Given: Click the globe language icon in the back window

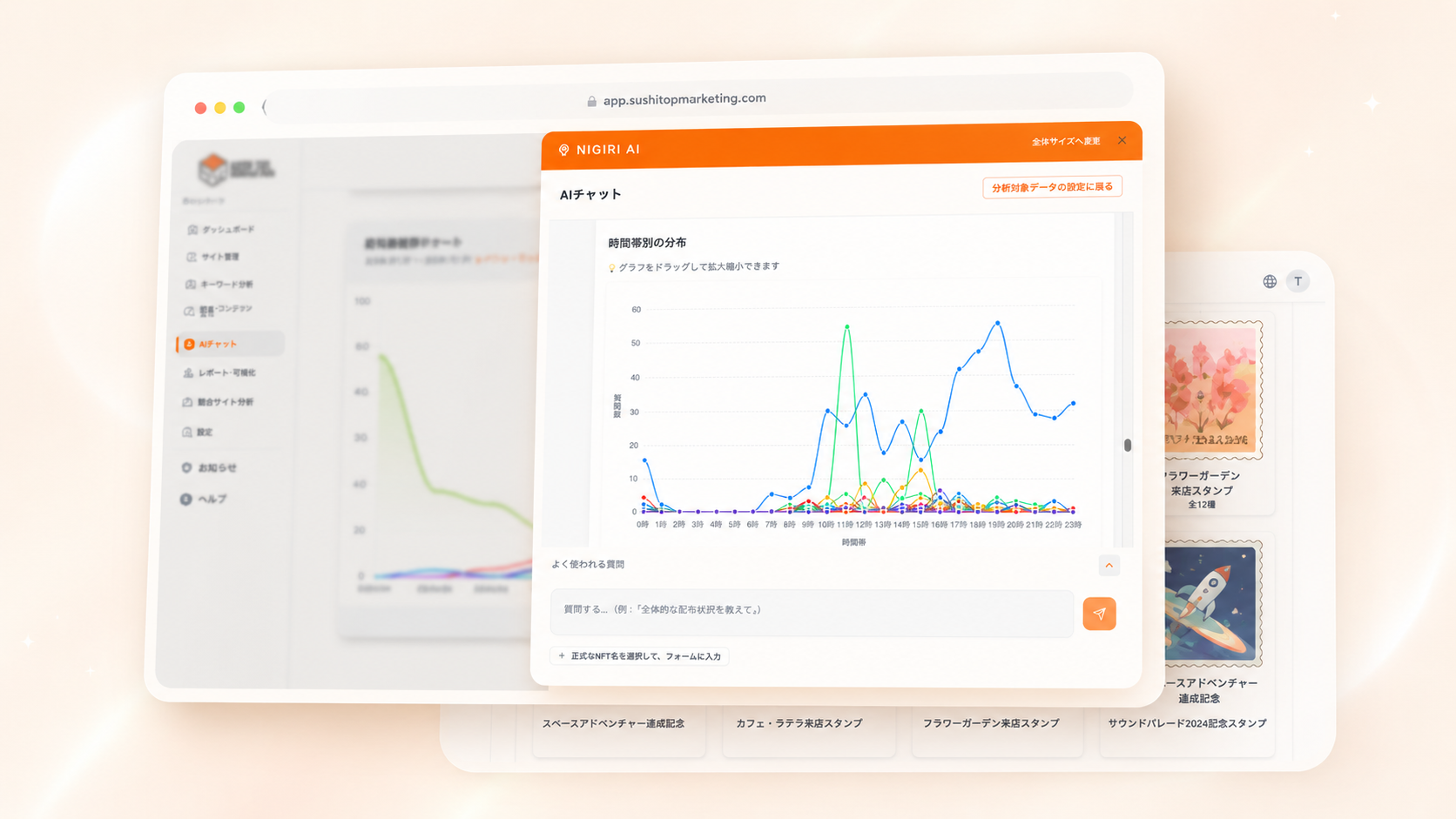Looking at the screenshot, I should tap(1270, 281).
